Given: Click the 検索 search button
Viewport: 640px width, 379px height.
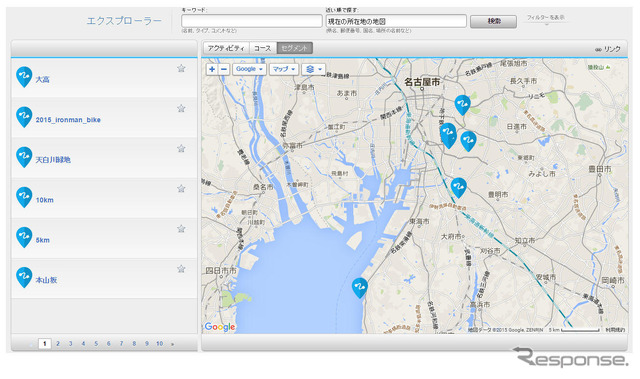Looking at the screenshot, I should click(493, 21).
